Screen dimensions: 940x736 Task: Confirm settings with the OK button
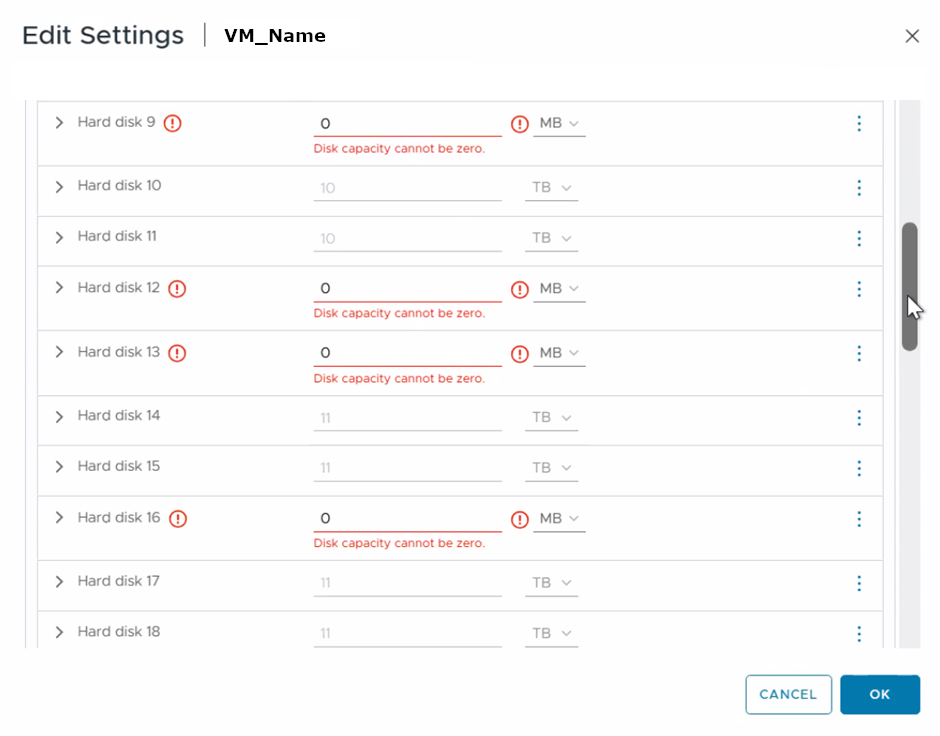click(879, 694)
